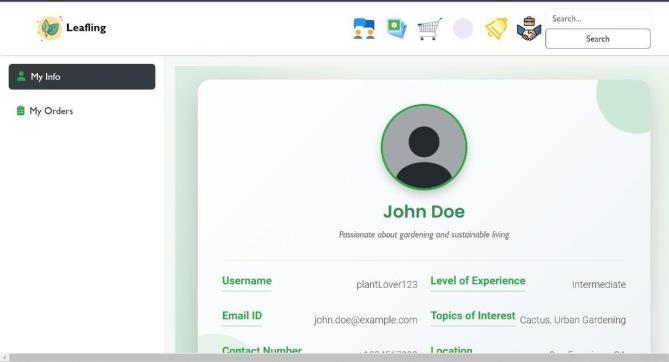Open the shopping cart icon

coord(430,29)
